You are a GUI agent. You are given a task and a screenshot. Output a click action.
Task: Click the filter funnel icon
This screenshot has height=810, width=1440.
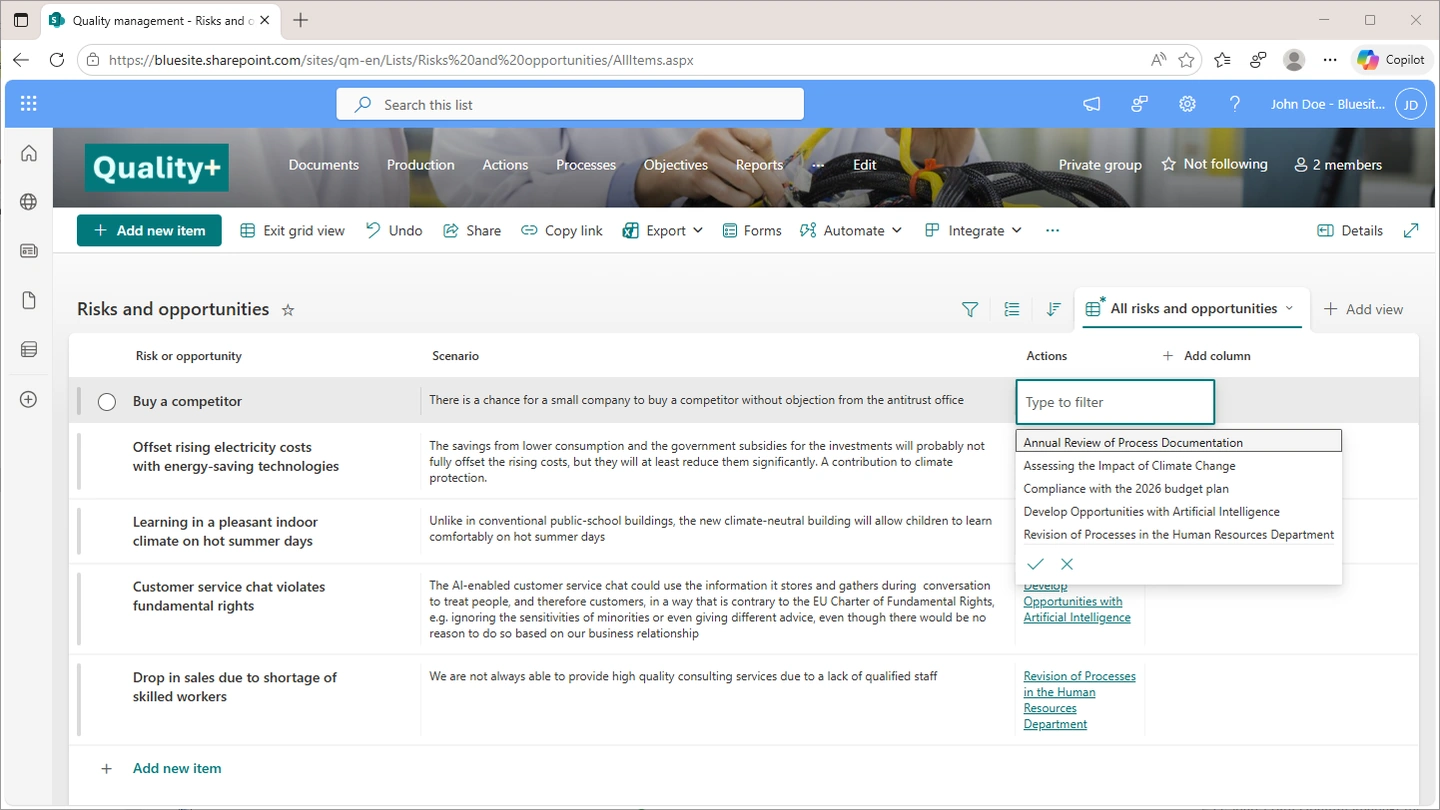click(969, 310)
